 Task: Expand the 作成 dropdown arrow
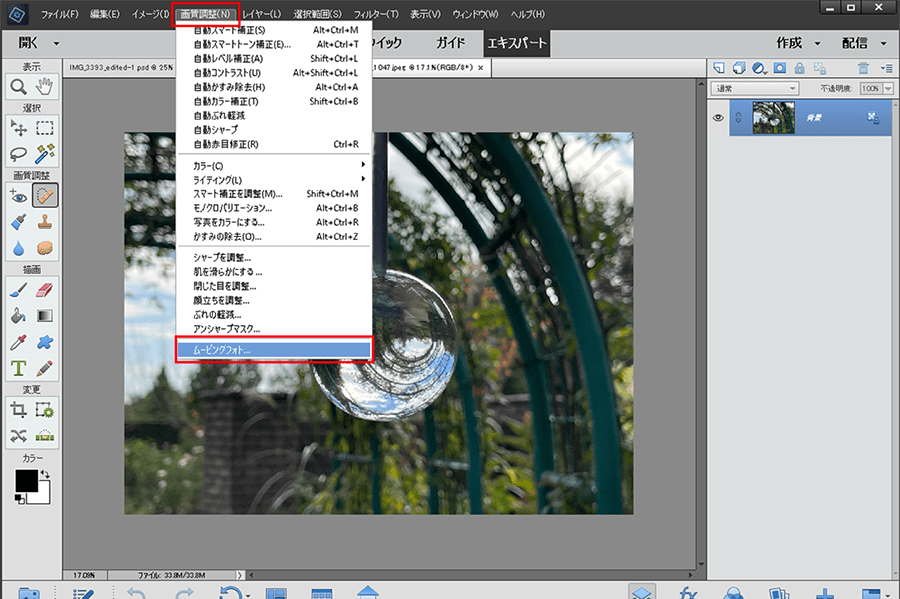[x=817, y=44]
